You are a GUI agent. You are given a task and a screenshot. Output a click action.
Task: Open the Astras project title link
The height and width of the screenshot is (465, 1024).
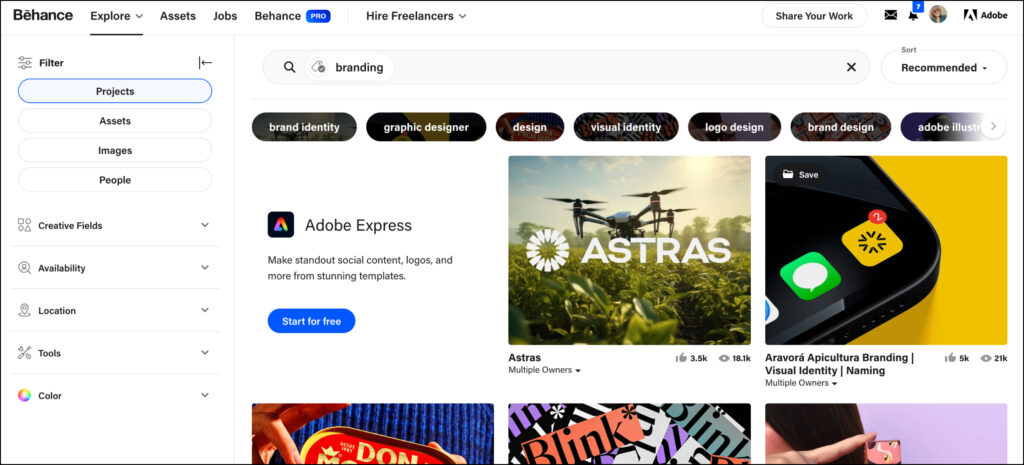(x=524, y=358)
